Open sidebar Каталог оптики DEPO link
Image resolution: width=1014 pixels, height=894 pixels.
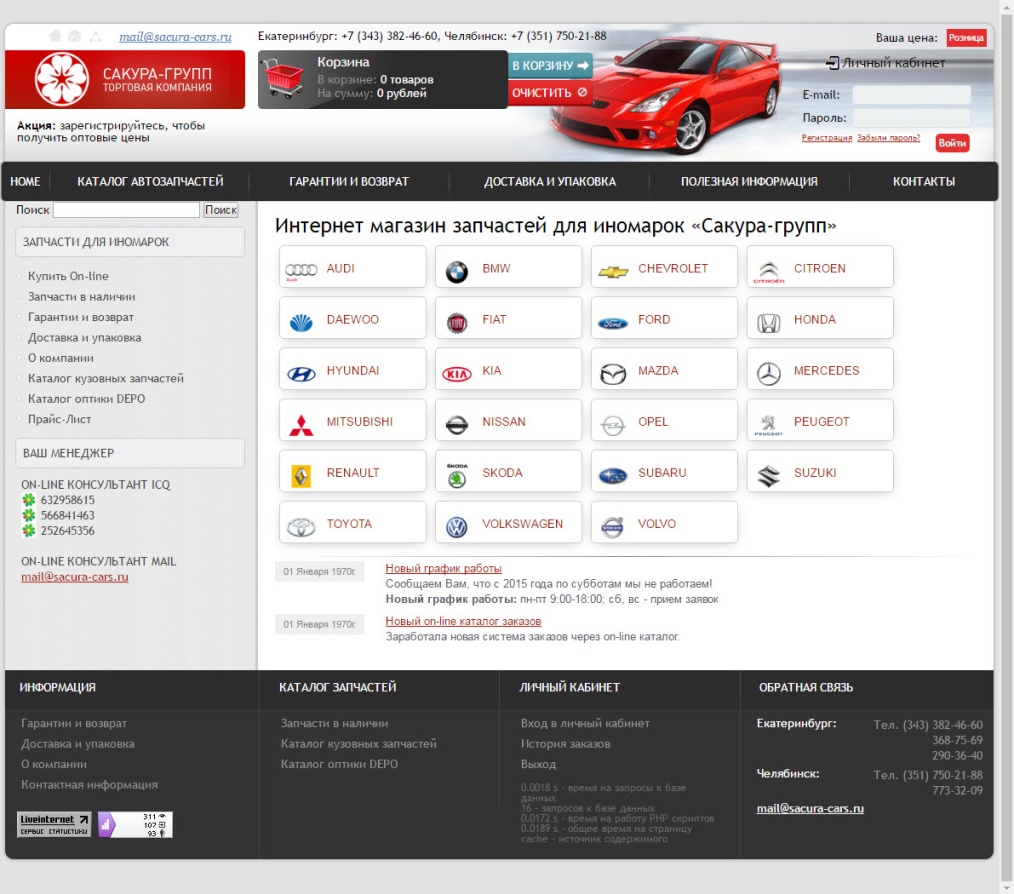coord(86,399)
